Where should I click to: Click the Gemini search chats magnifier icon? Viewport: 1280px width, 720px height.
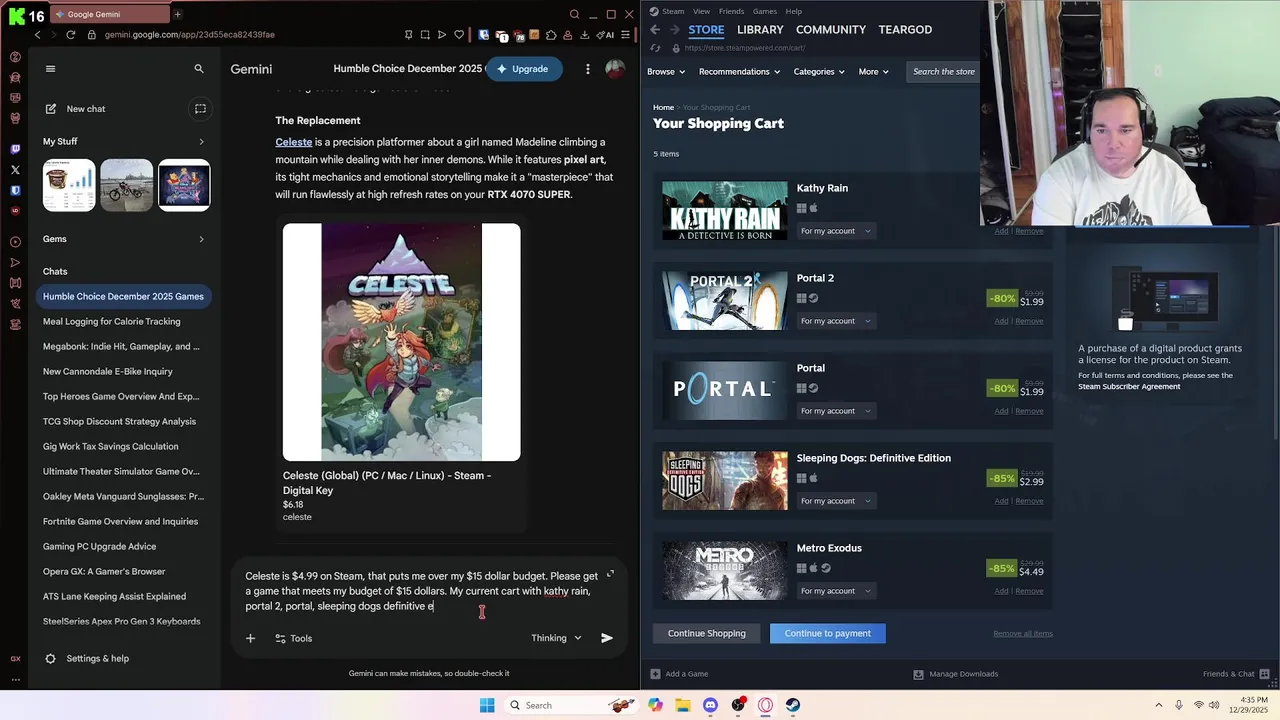click(199, 69)
